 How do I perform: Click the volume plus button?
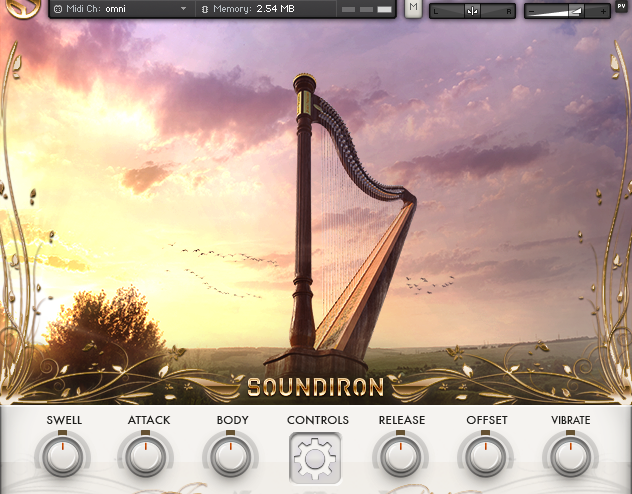(x=603, y=12)
